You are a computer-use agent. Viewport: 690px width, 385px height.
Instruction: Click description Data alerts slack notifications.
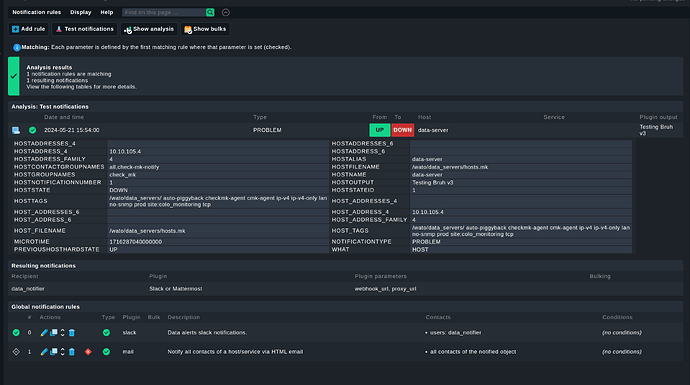[207, 333]
